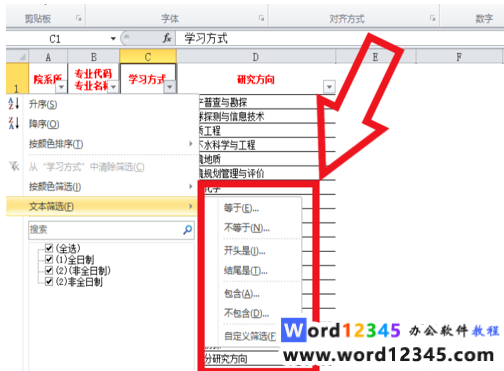
Task: Open 文本筛选(F) menu entry
Action: point(102,206)
